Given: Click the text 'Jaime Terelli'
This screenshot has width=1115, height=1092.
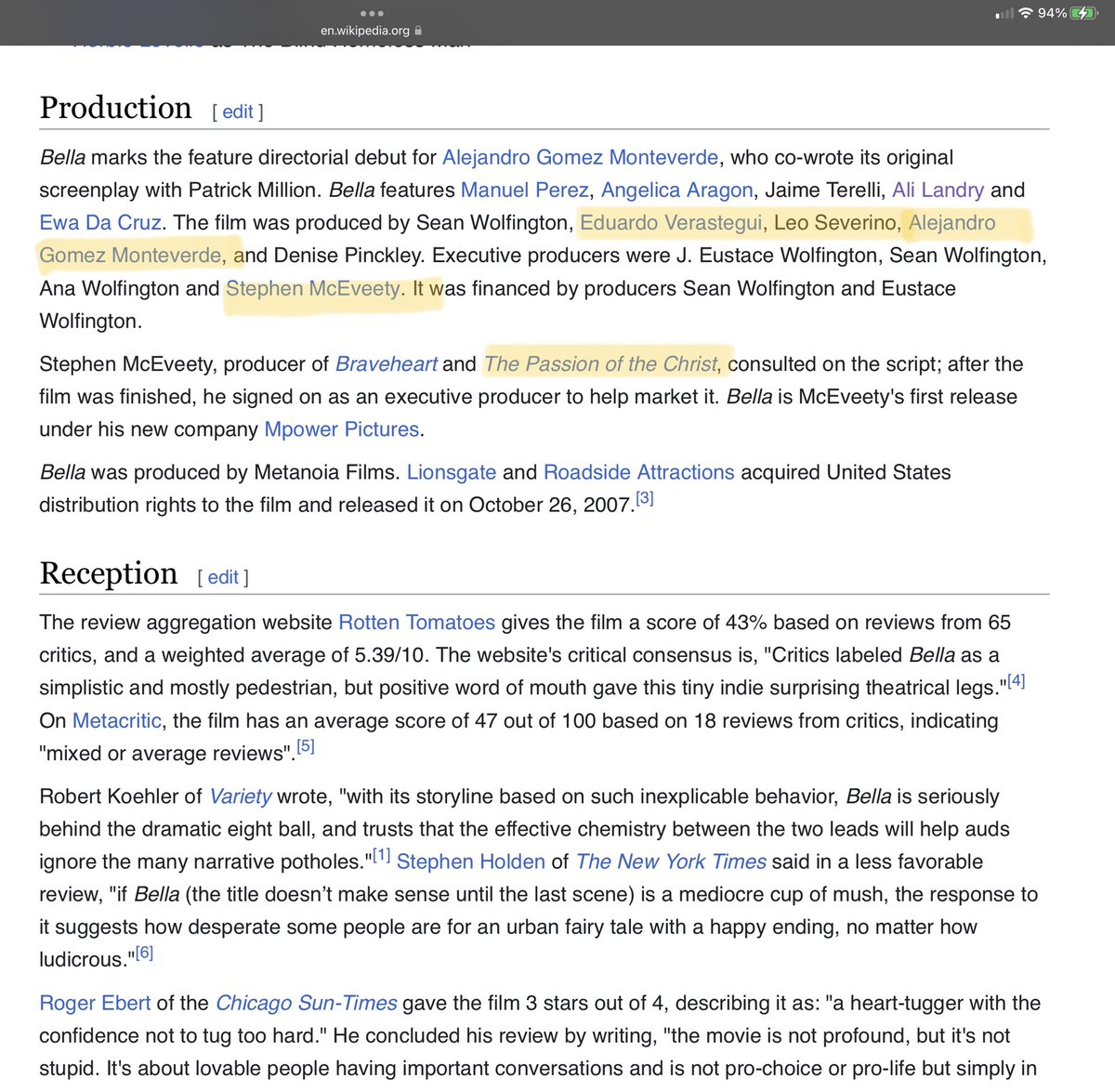Looking at the screenshot, I should (822, 190).
